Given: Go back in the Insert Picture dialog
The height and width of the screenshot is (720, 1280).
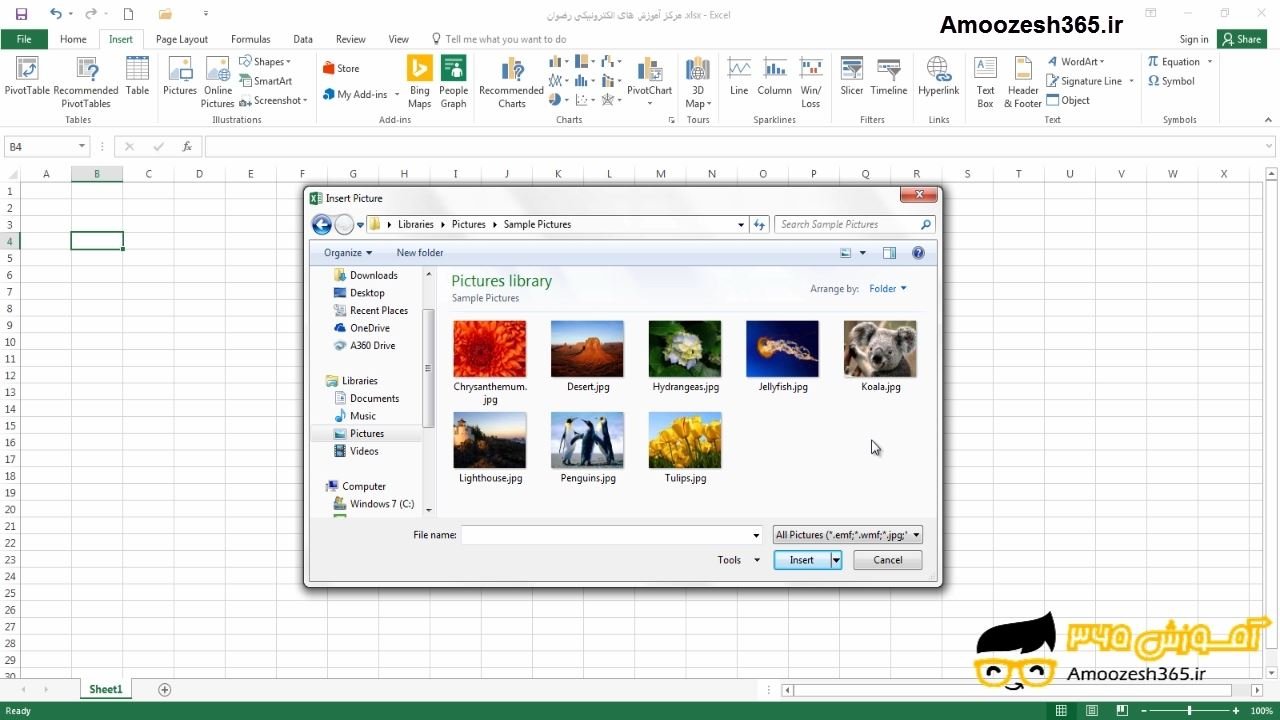Looking at the screenshot, I should point(321,225).
